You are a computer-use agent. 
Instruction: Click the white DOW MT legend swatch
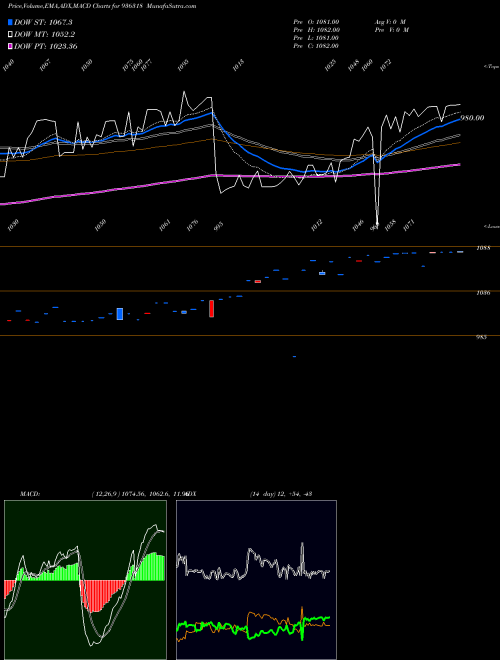point(10,34)
